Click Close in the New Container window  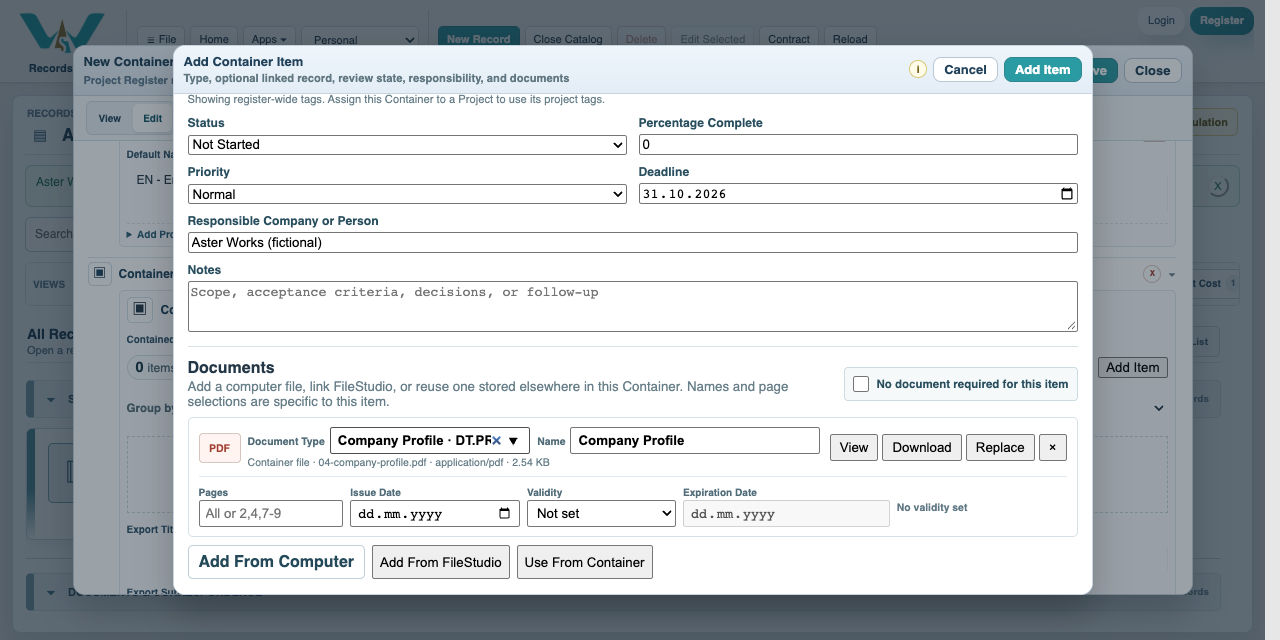(1152, 70)
